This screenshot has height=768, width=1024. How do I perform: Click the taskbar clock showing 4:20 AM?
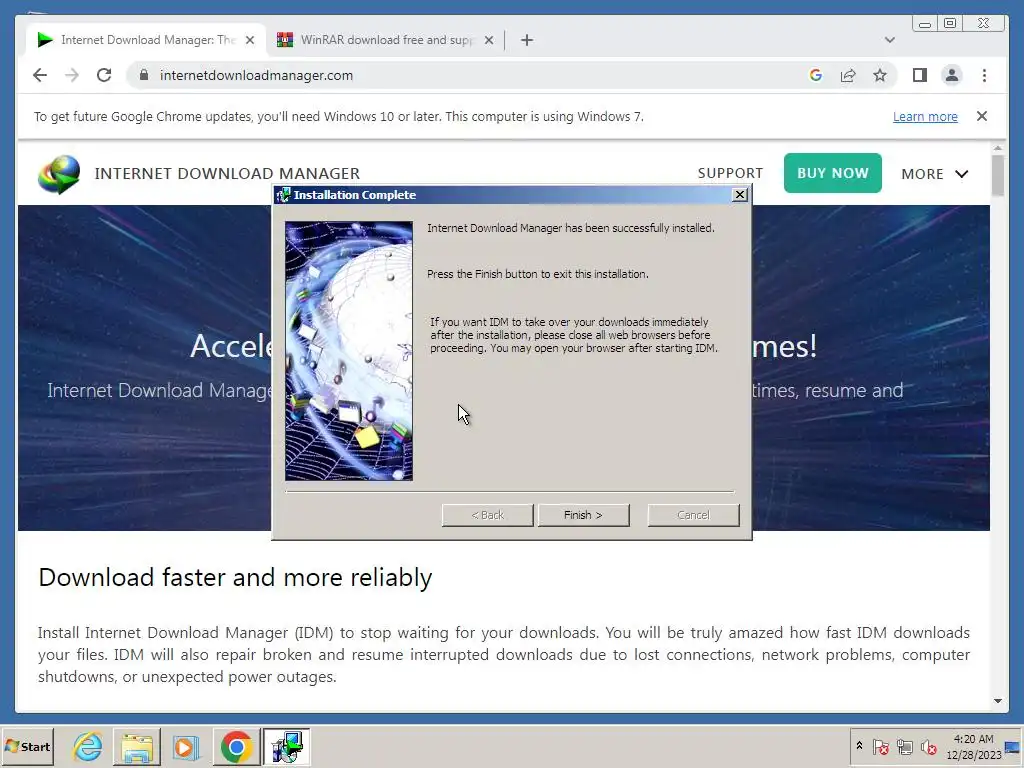tap(973, 746)
